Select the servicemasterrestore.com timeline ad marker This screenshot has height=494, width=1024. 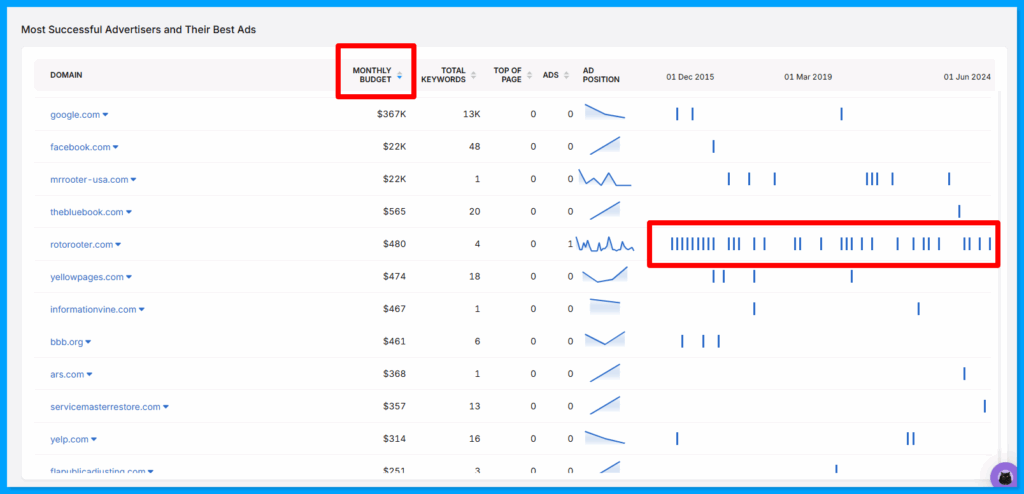click(x=985, y=406)
